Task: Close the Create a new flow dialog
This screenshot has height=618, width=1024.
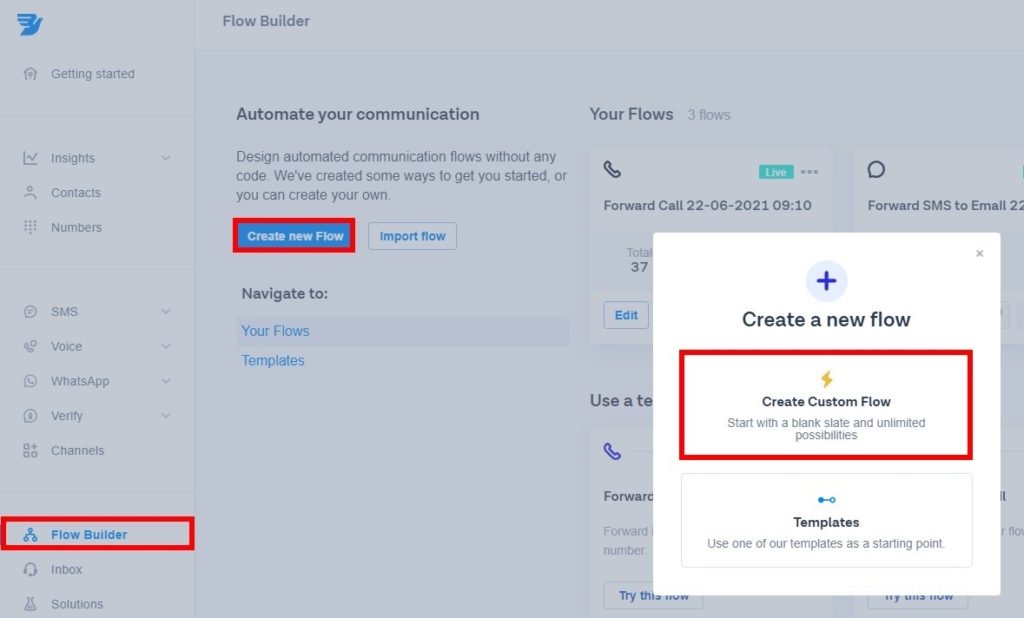Action: pyautogui.click(x=980, y=253)
